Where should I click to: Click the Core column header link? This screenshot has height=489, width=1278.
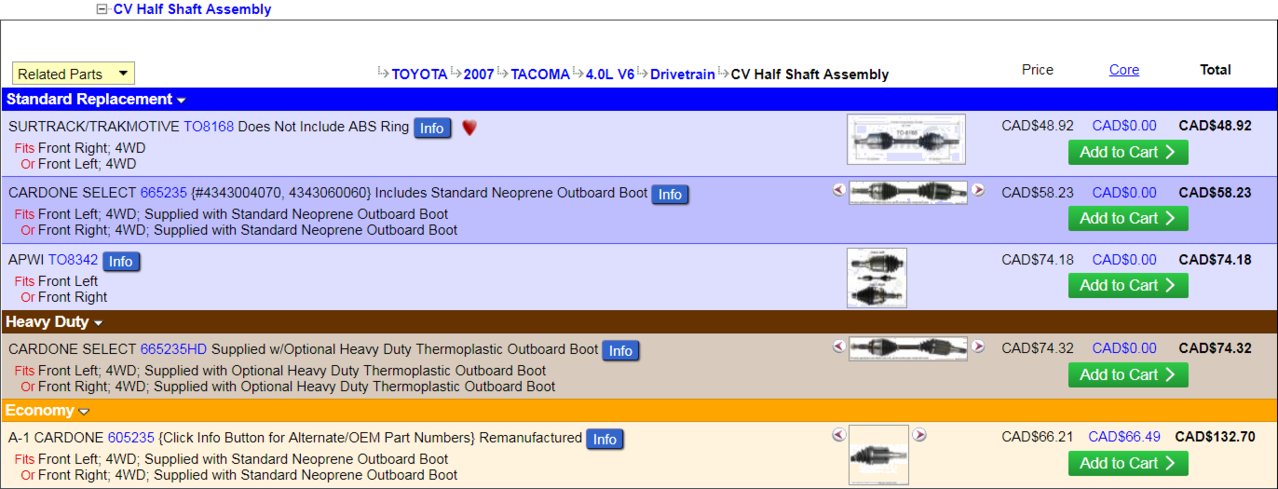click(1124, 70)
